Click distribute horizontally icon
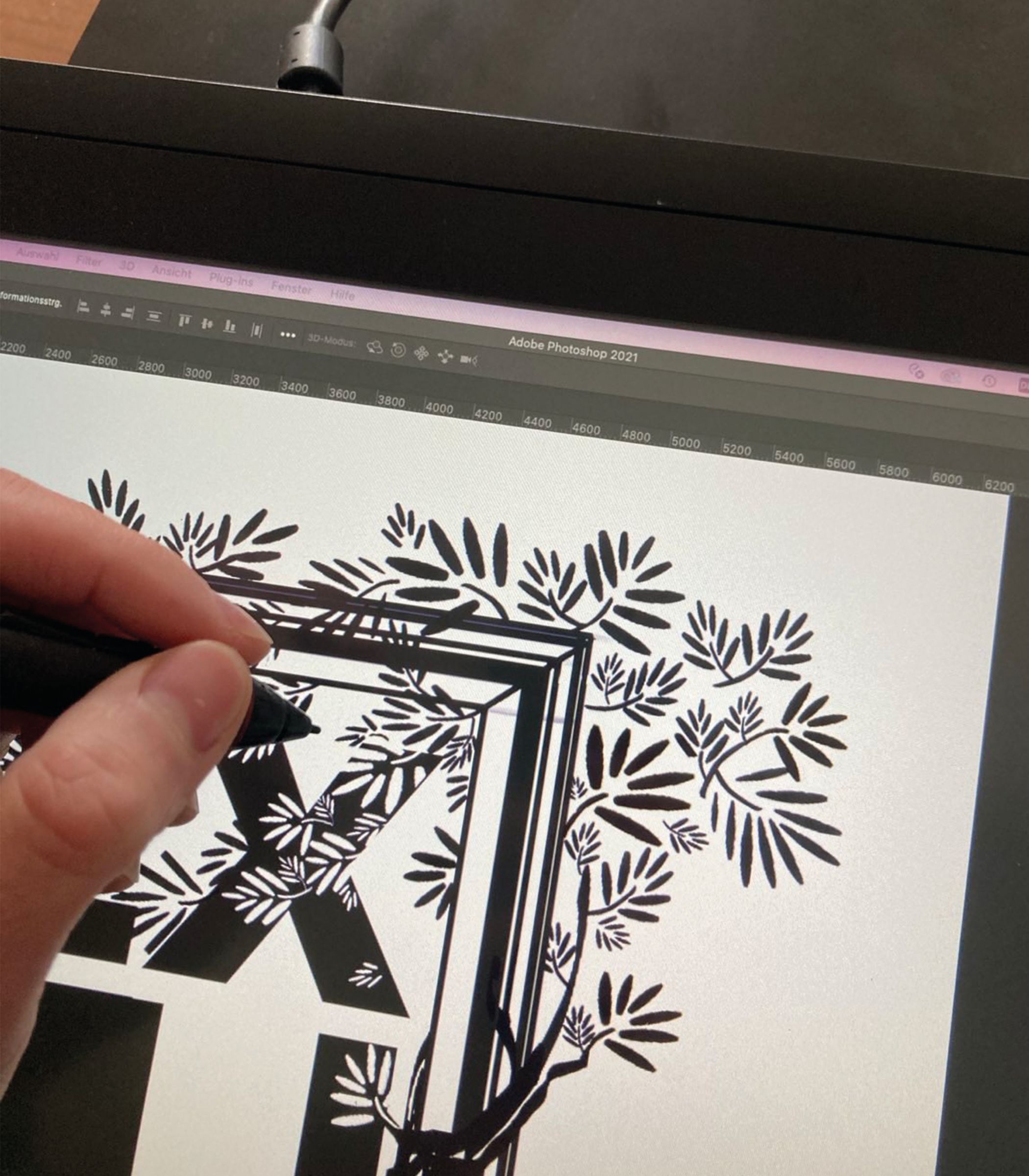Viewport: 1029px width, 1176px height. tap(257, 331)
